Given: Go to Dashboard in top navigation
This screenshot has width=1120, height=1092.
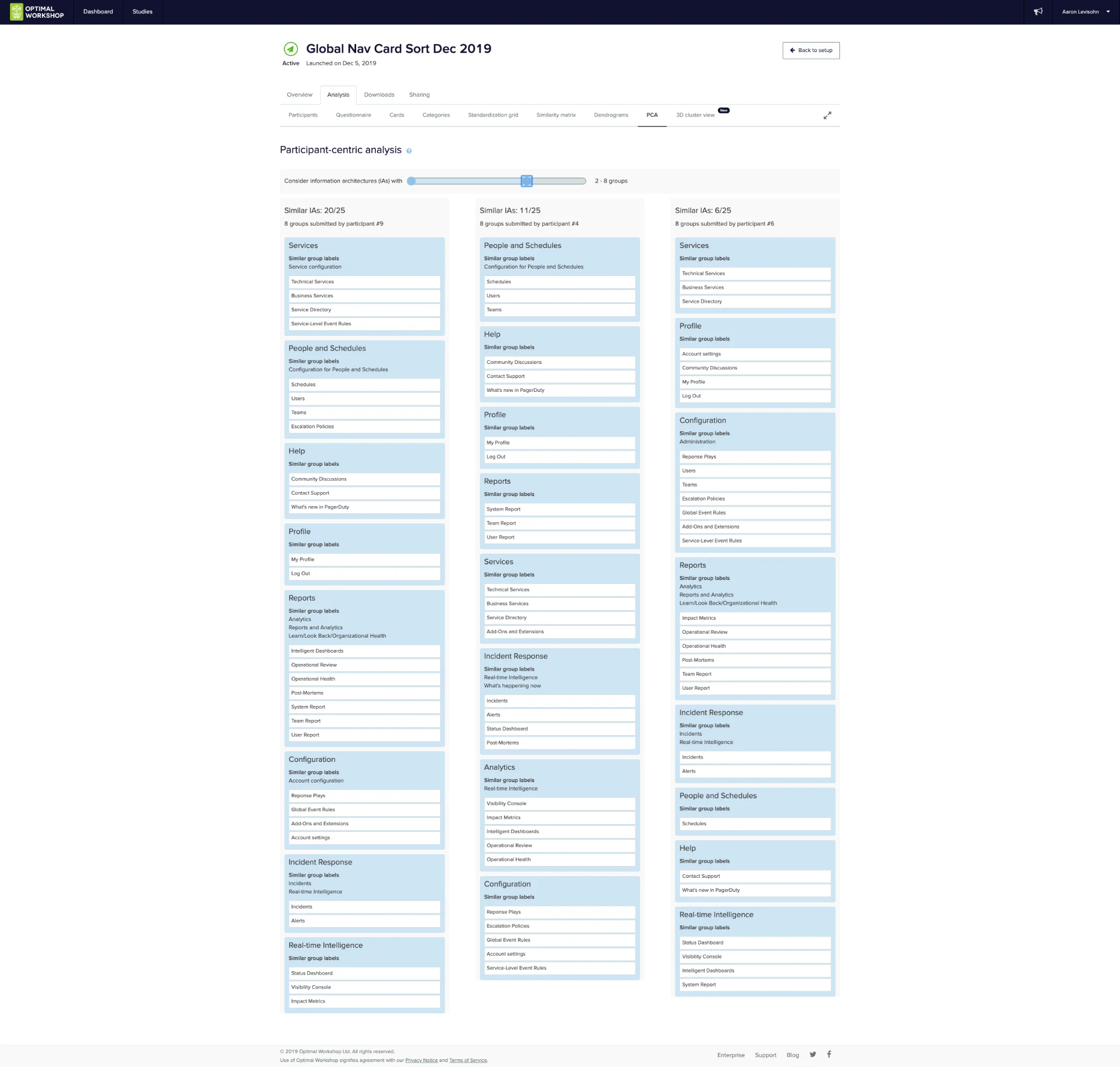Looking at the screenshot, I should 98,11.
